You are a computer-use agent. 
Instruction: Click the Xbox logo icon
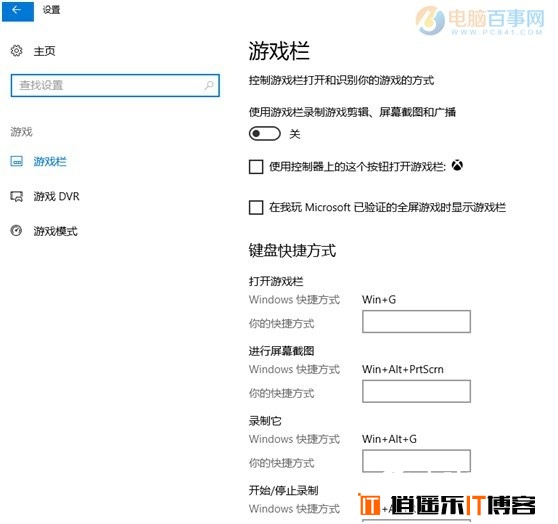click(x=457, y=166)
